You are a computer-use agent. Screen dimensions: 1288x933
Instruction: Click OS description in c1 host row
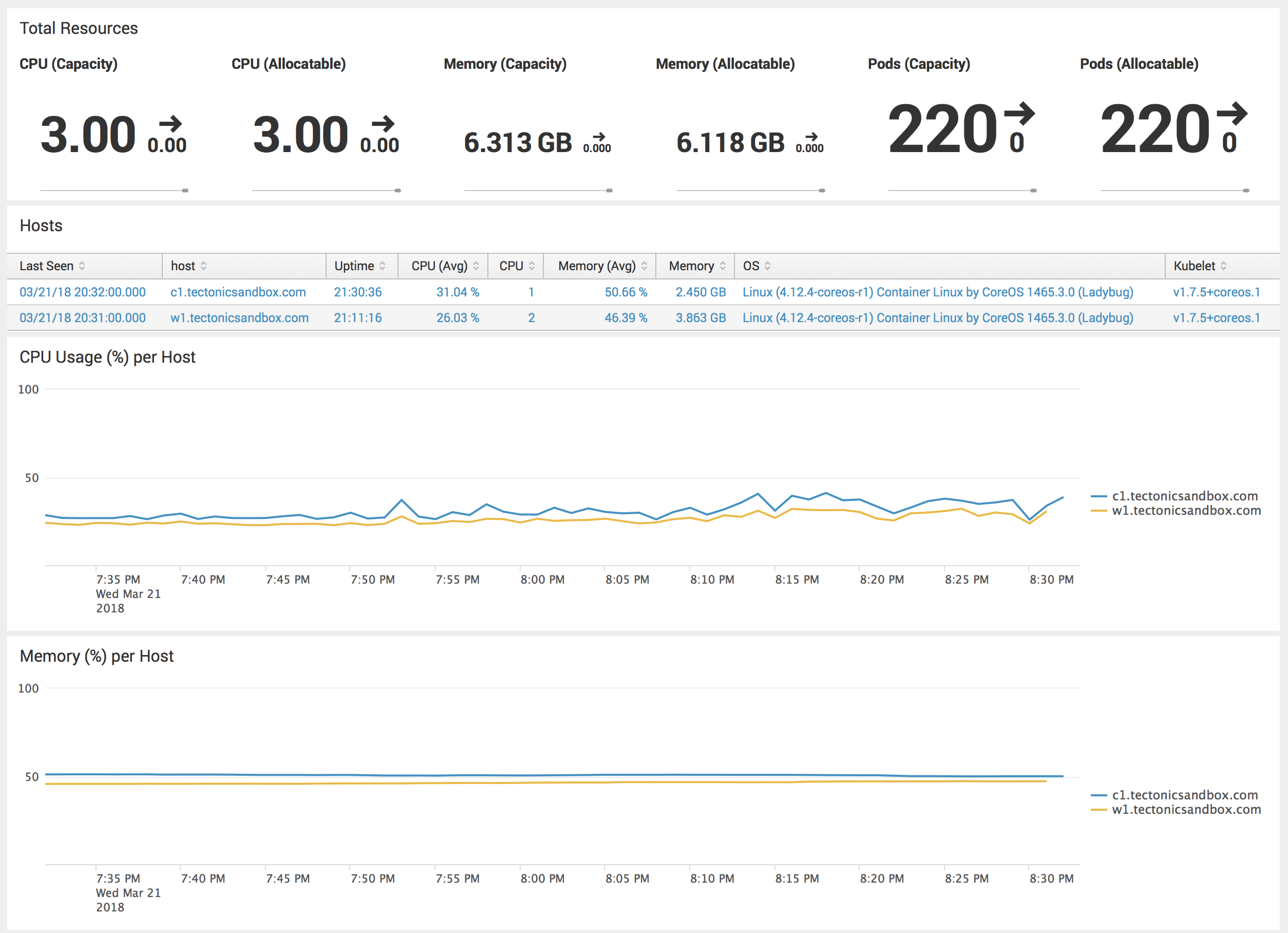(938, 292)
